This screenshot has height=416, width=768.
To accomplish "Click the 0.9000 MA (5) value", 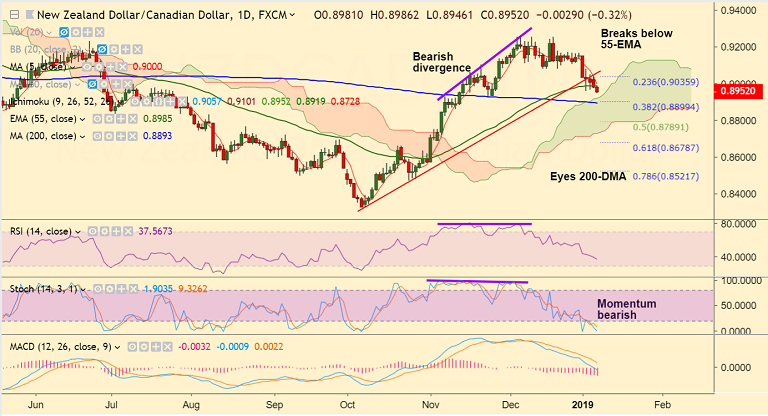I will coord(147,67).
